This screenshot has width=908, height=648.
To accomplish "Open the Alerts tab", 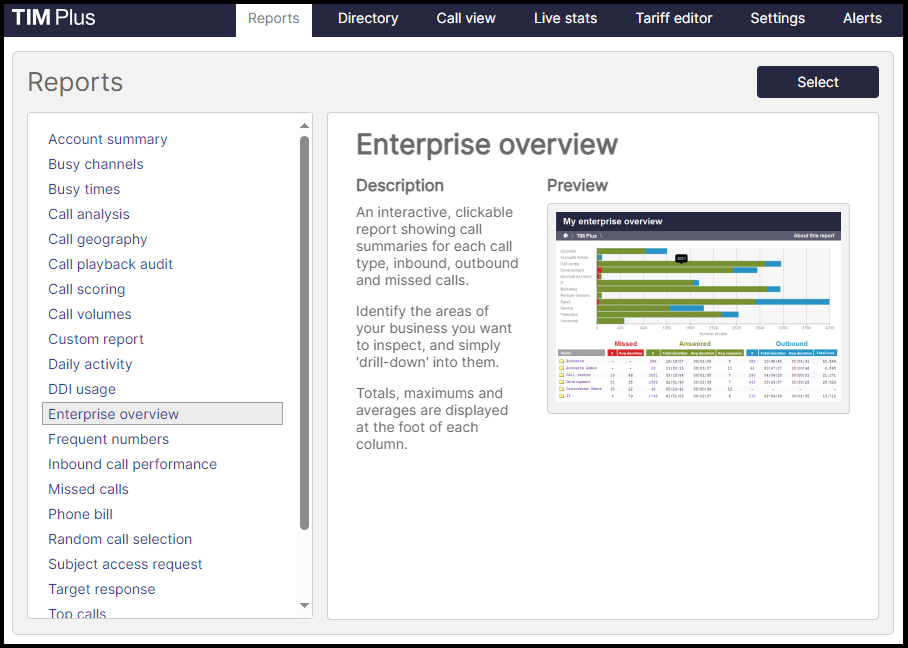I will point(862,17).
